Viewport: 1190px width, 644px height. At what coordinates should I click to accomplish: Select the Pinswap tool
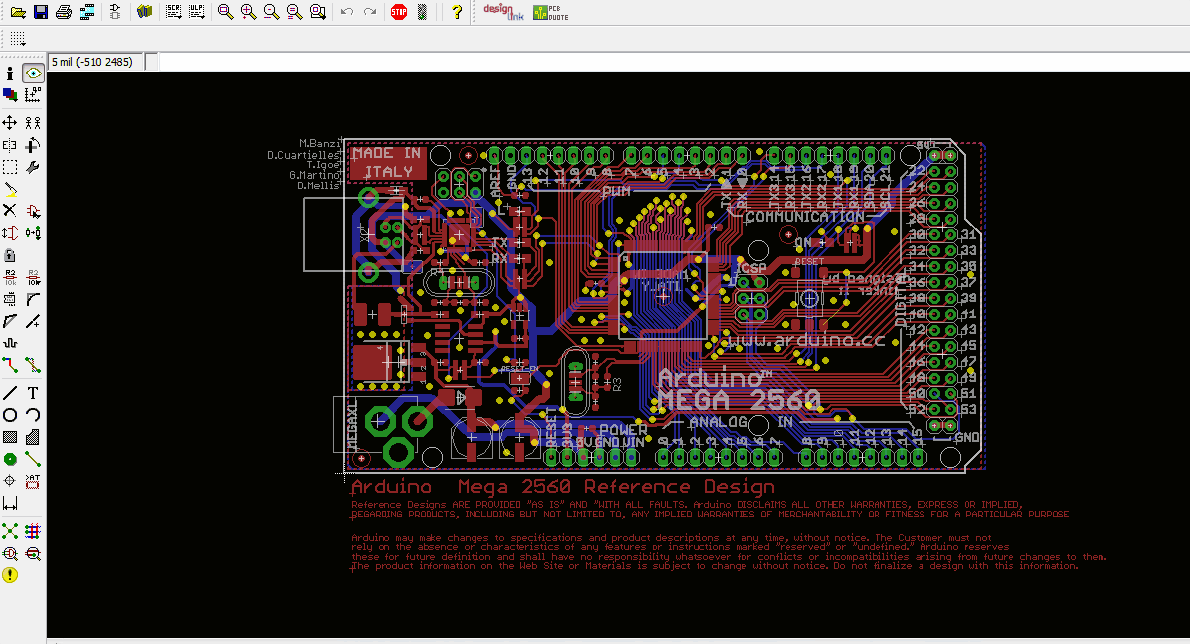click(10, 233)
